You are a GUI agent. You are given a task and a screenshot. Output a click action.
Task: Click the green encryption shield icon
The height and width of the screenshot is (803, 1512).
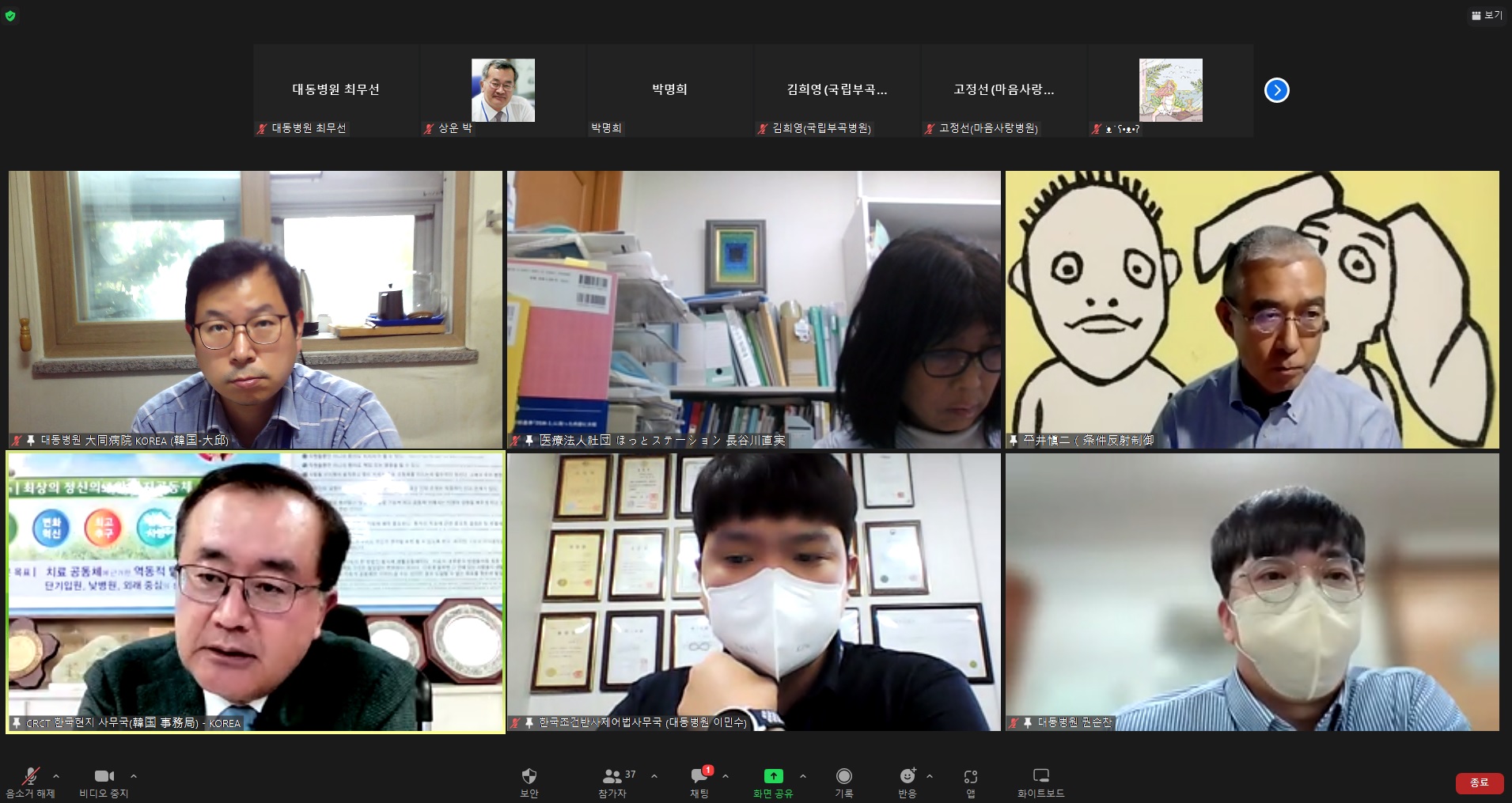coord(10,15)
